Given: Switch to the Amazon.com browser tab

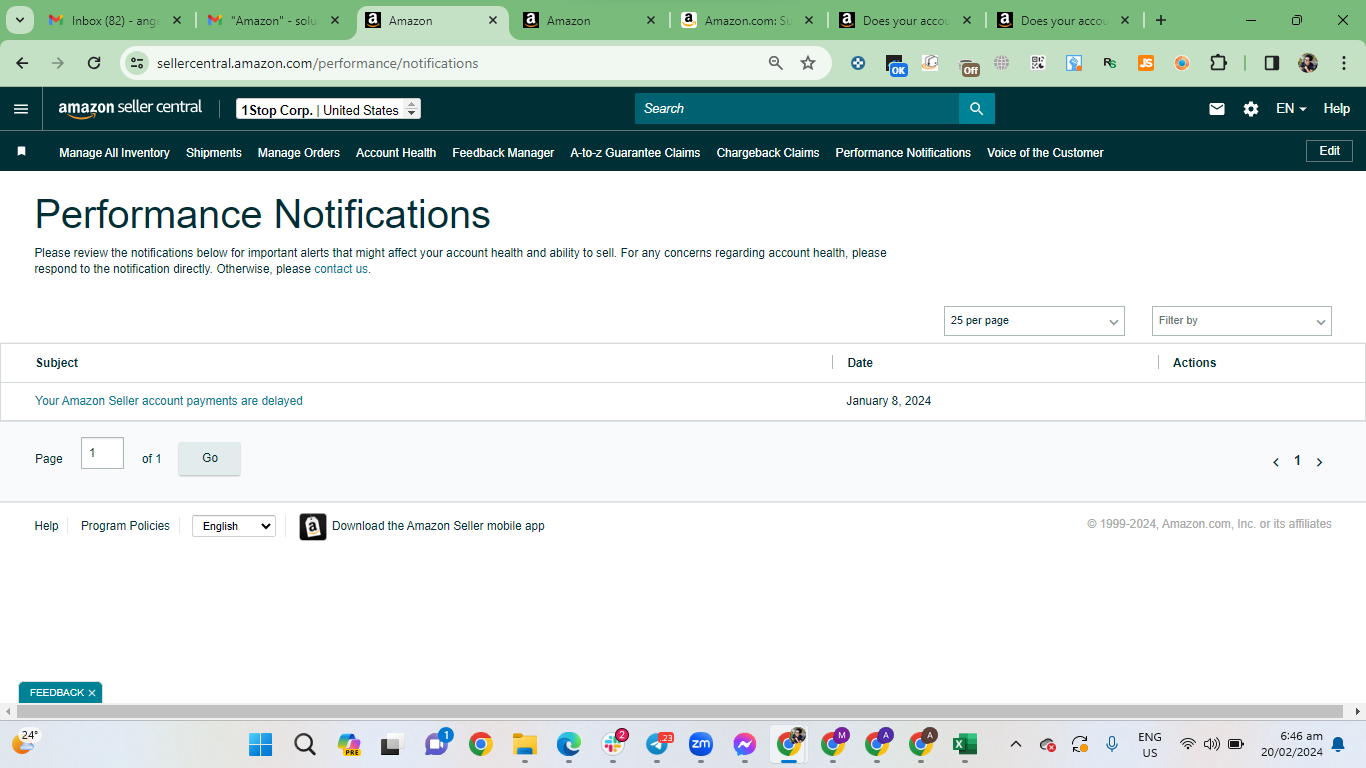Looking at the screenshot, I should [x=748, y=20].
